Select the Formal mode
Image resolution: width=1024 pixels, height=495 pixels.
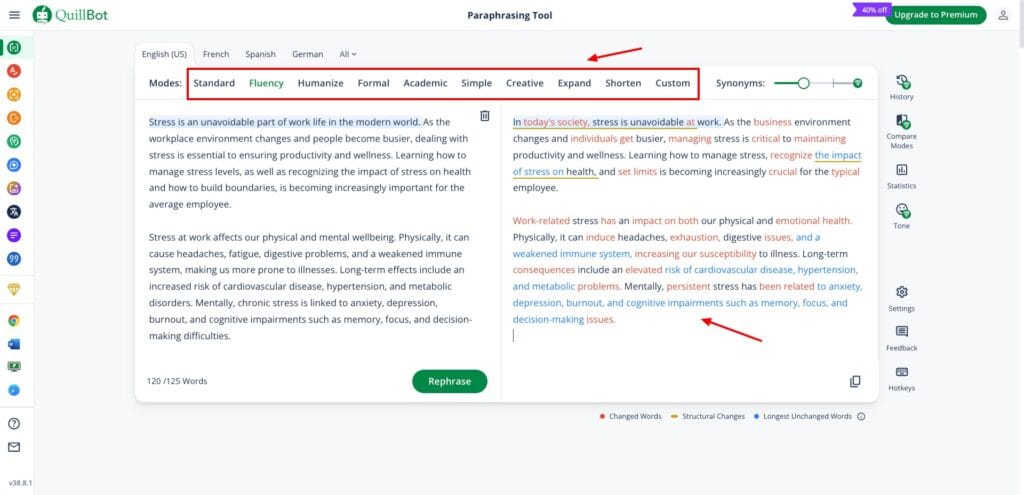click(374, 83)
